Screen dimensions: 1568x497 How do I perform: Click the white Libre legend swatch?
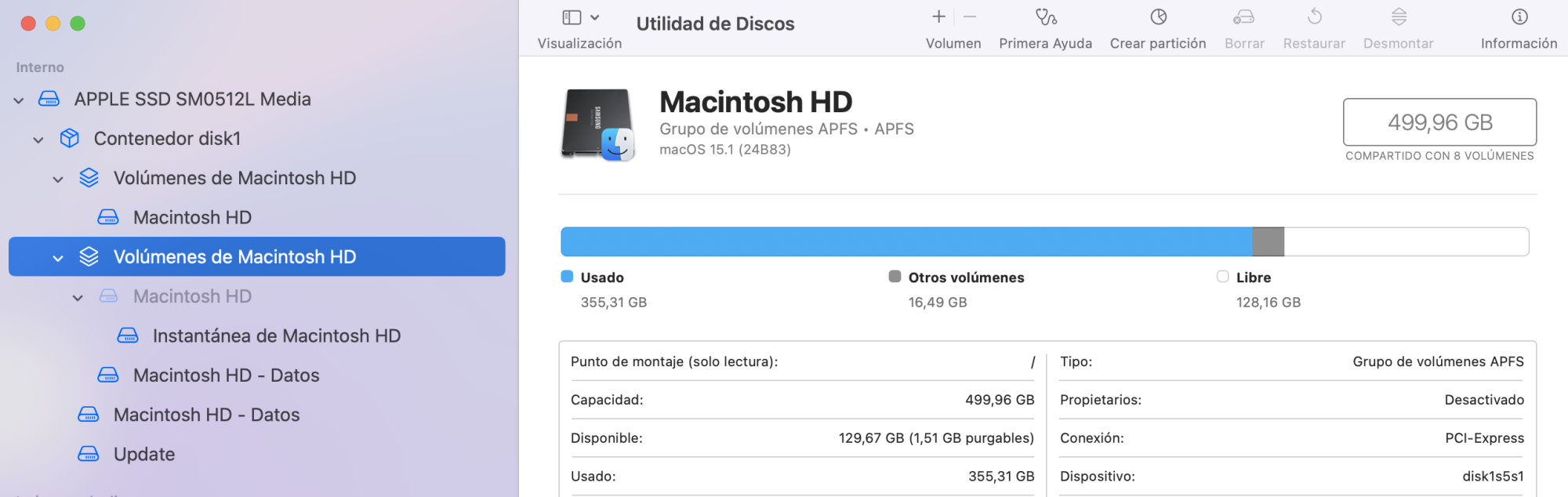[1222, 276]
